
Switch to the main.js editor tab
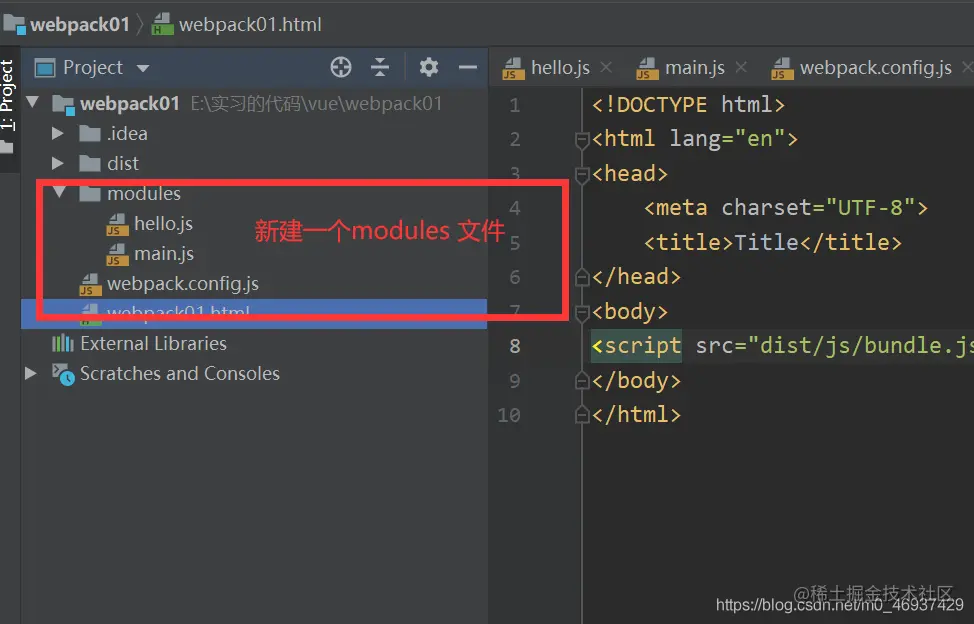click(x=695, y=67)
